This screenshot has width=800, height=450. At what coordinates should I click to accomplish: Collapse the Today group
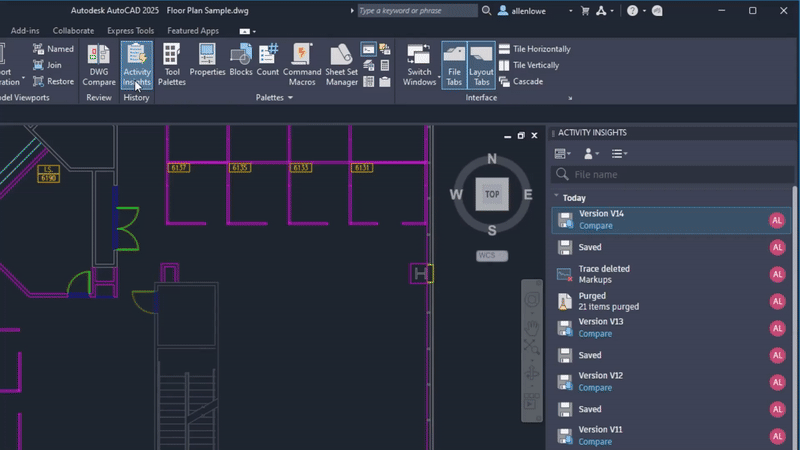[x=556, y=196]
